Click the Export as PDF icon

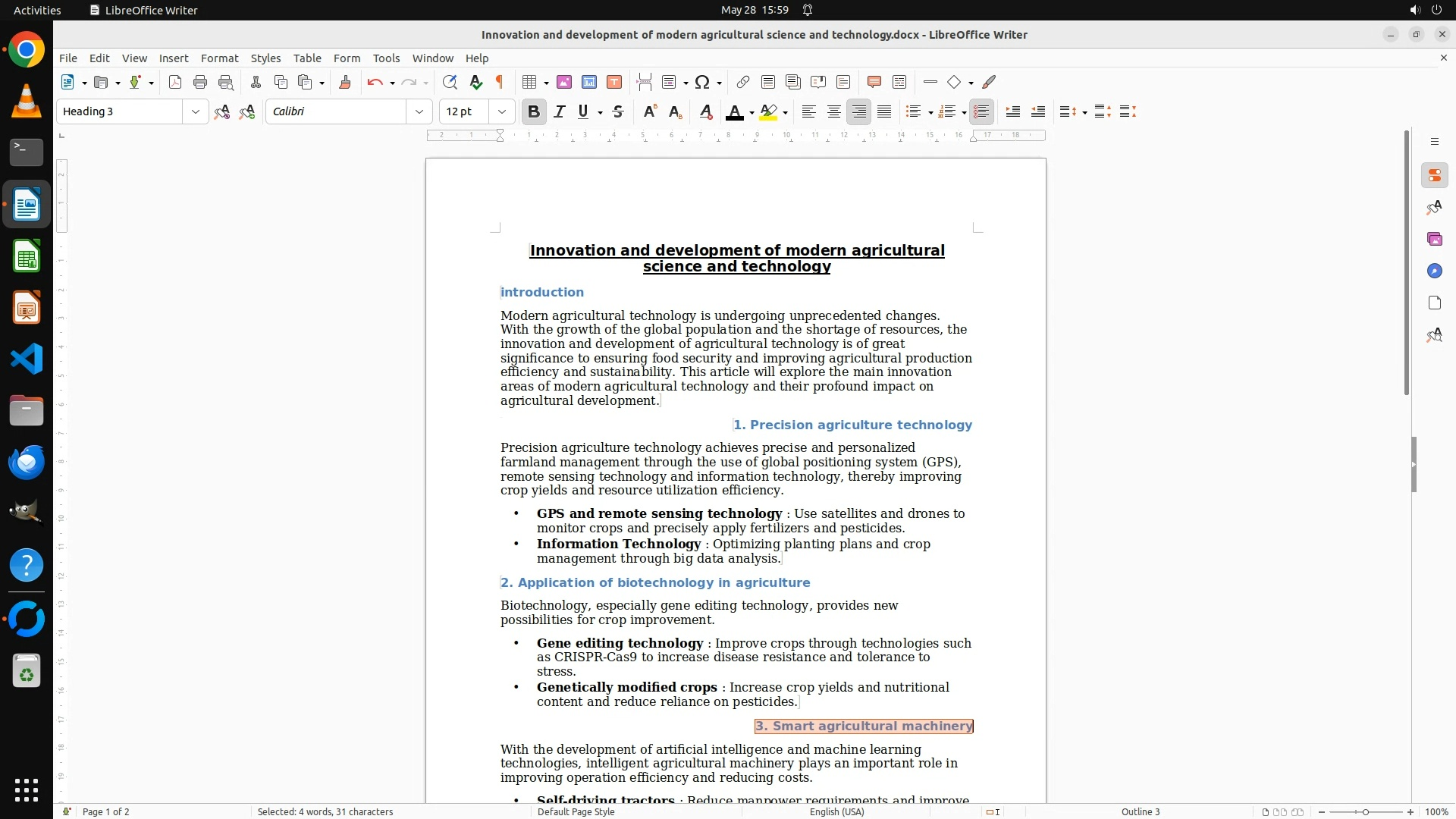pos(175,82)
